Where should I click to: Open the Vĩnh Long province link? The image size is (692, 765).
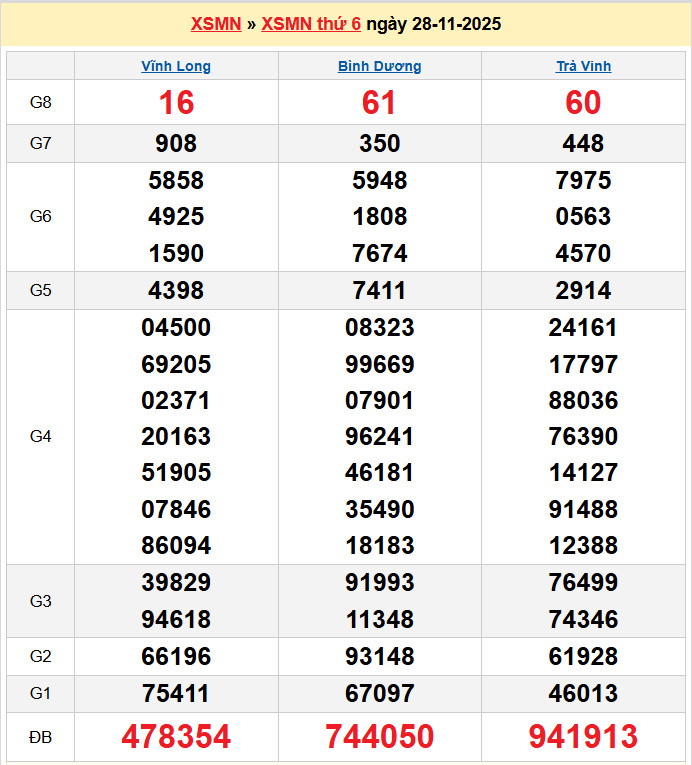point(176,67)
